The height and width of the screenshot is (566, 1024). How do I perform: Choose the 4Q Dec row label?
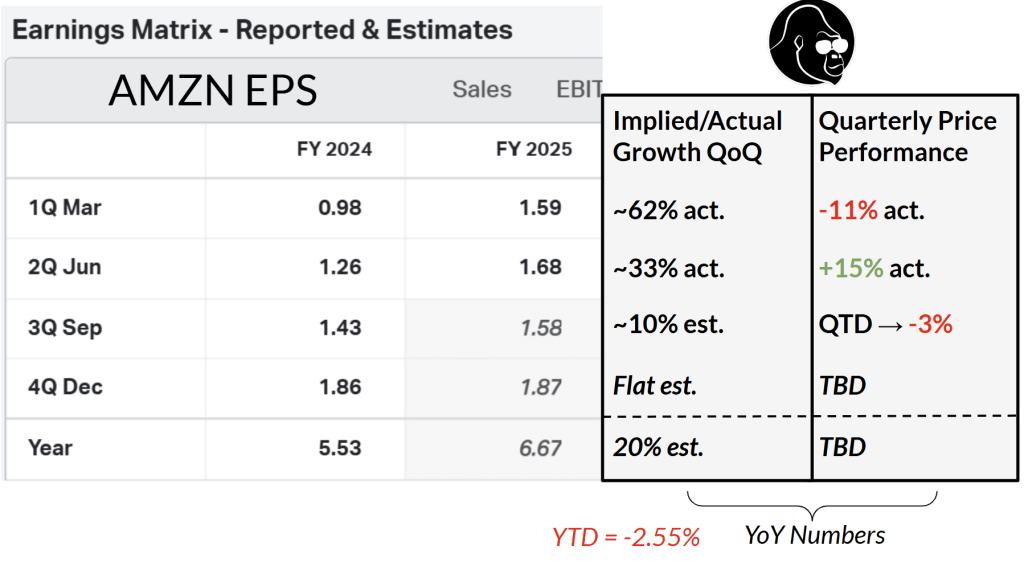66,387
